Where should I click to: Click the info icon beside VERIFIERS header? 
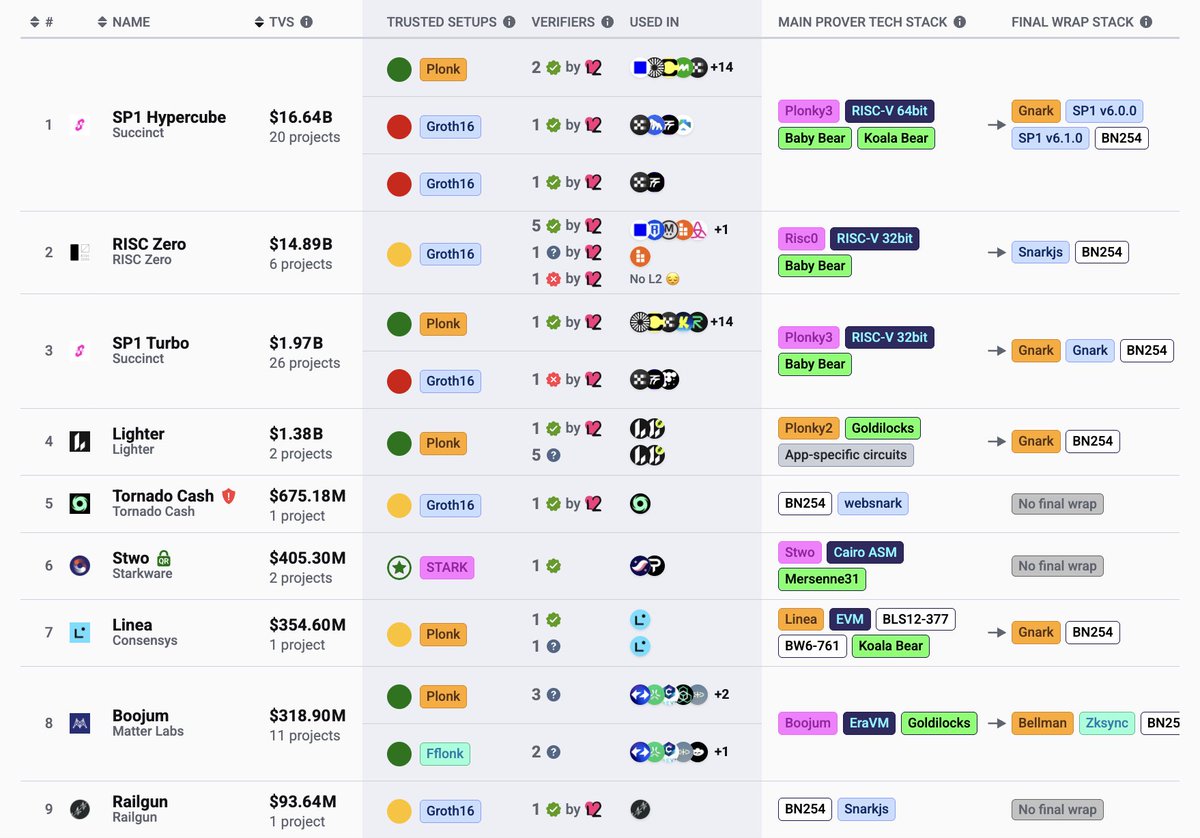click(x=606, y=21)
